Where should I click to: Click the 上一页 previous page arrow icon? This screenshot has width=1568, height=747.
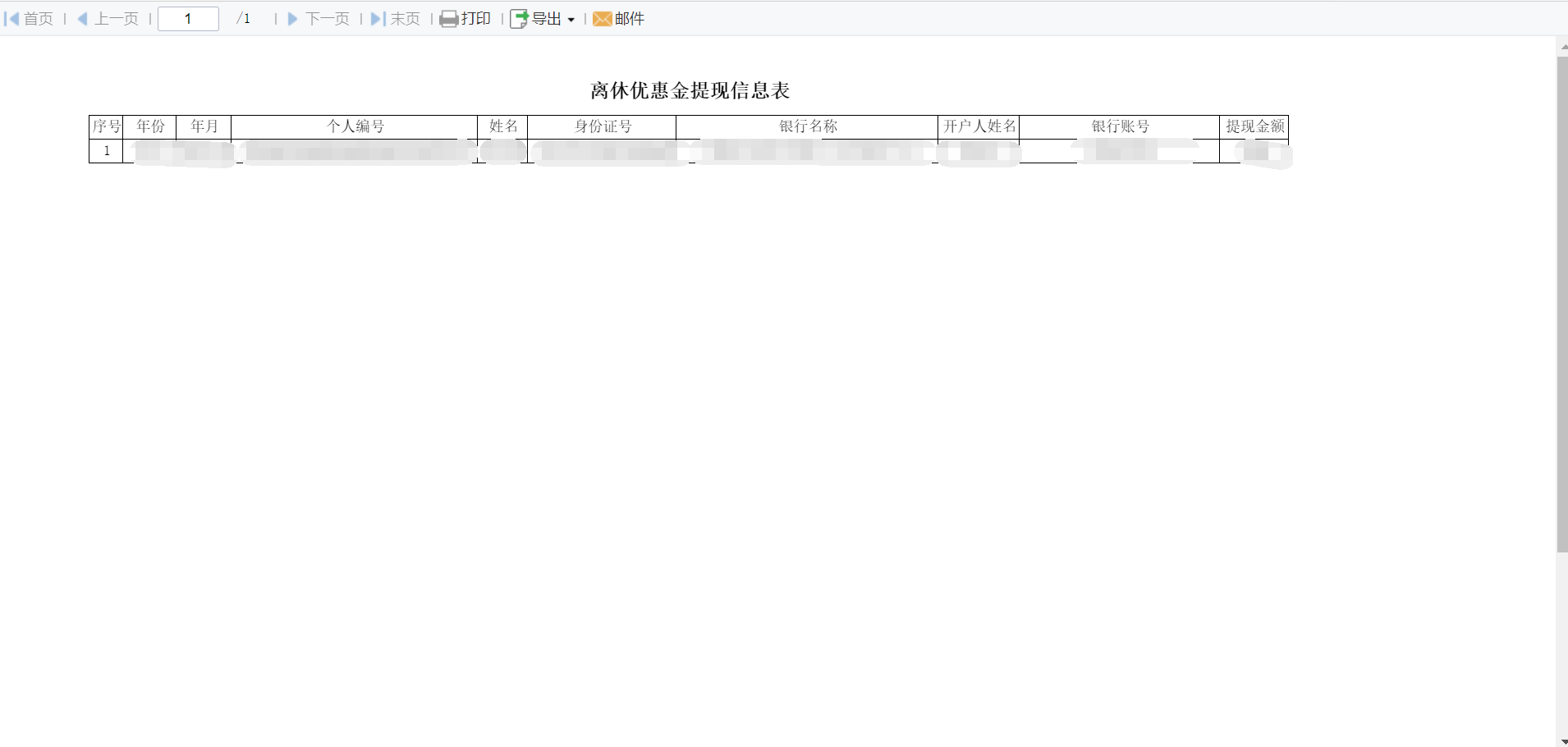click(x=82, y=19)
